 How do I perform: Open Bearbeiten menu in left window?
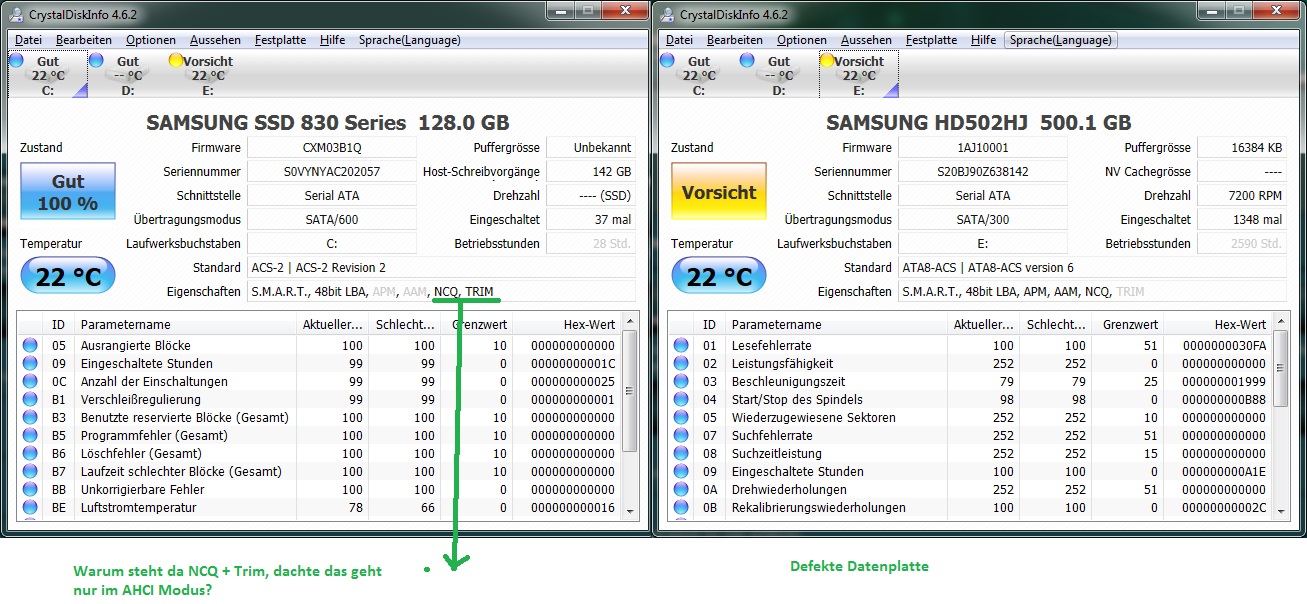(84, 40)
